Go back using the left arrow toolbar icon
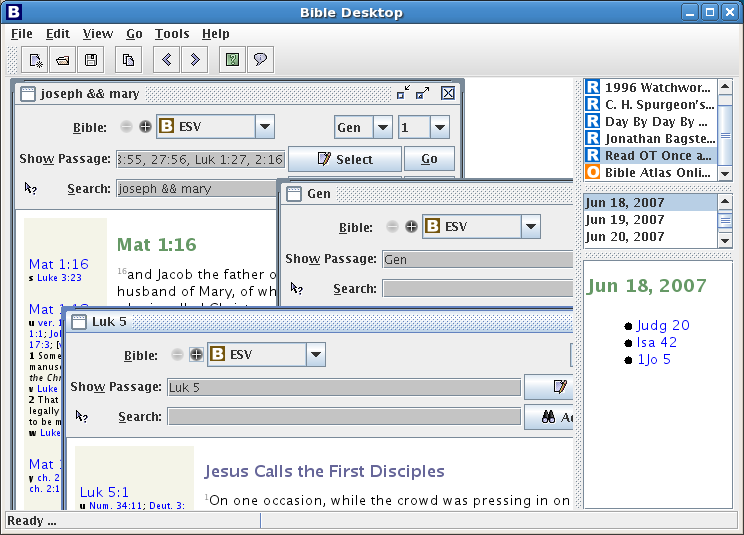Screen dimensions: 744x535 166,60
